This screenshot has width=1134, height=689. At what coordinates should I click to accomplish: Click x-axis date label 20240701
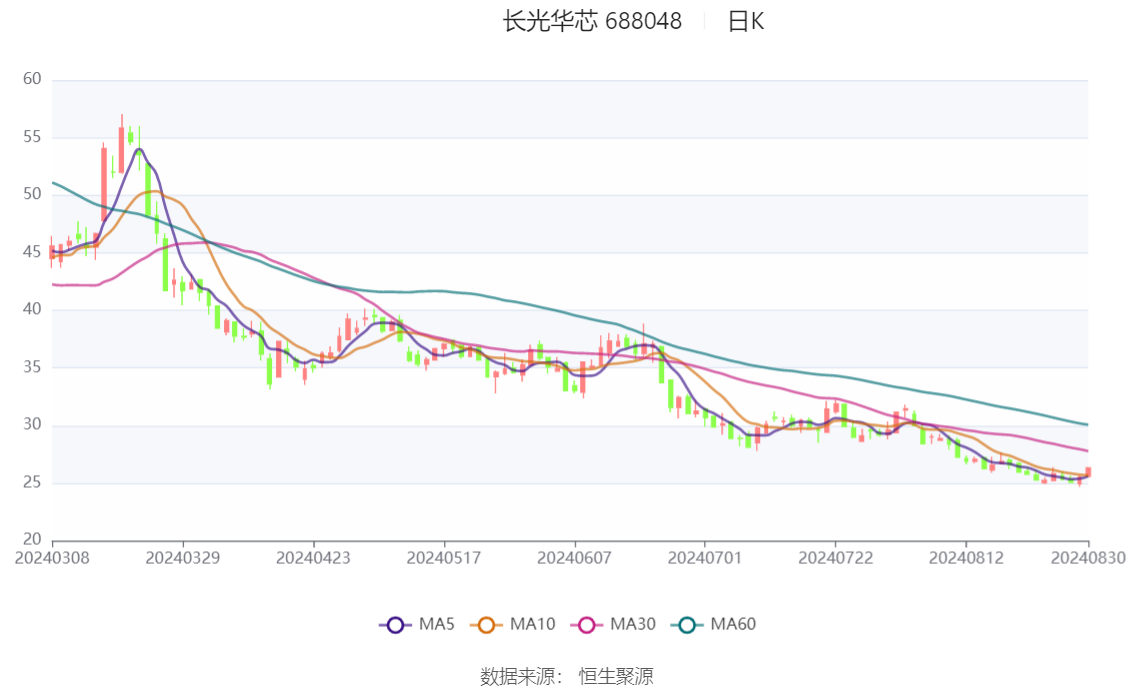(705, 558)
